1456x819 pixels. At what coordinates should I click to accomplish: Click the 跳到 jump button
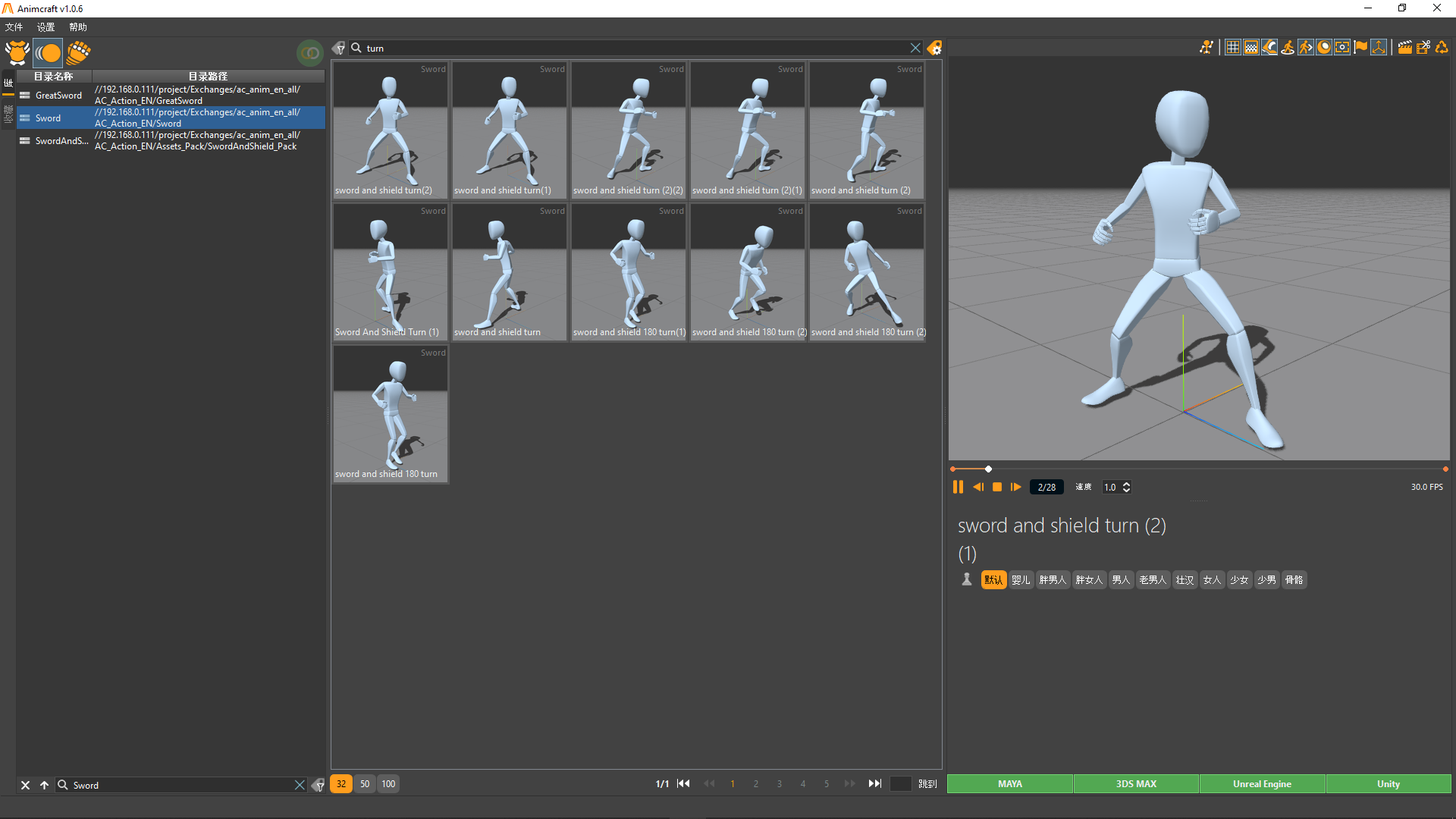tap(927, 784)
